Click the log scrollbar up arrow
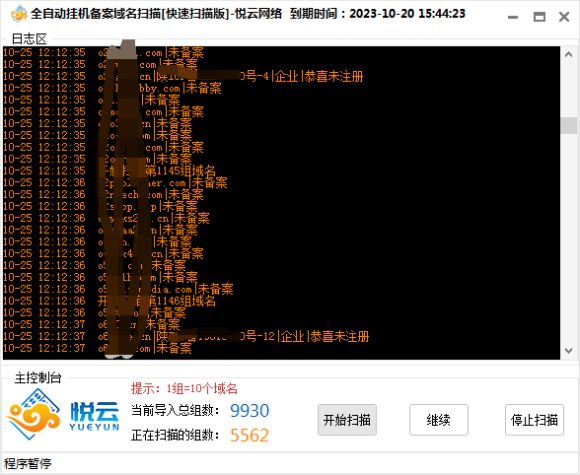The image size is (580, 475). [x=569, y=55]
